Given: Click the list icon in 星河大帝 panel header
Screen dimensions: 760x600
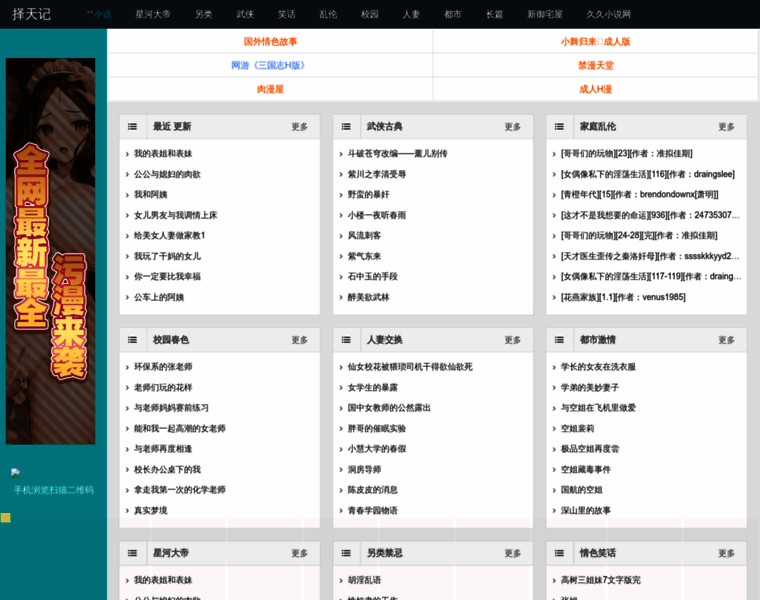Looking at the screenshot, I should point(133,553).
